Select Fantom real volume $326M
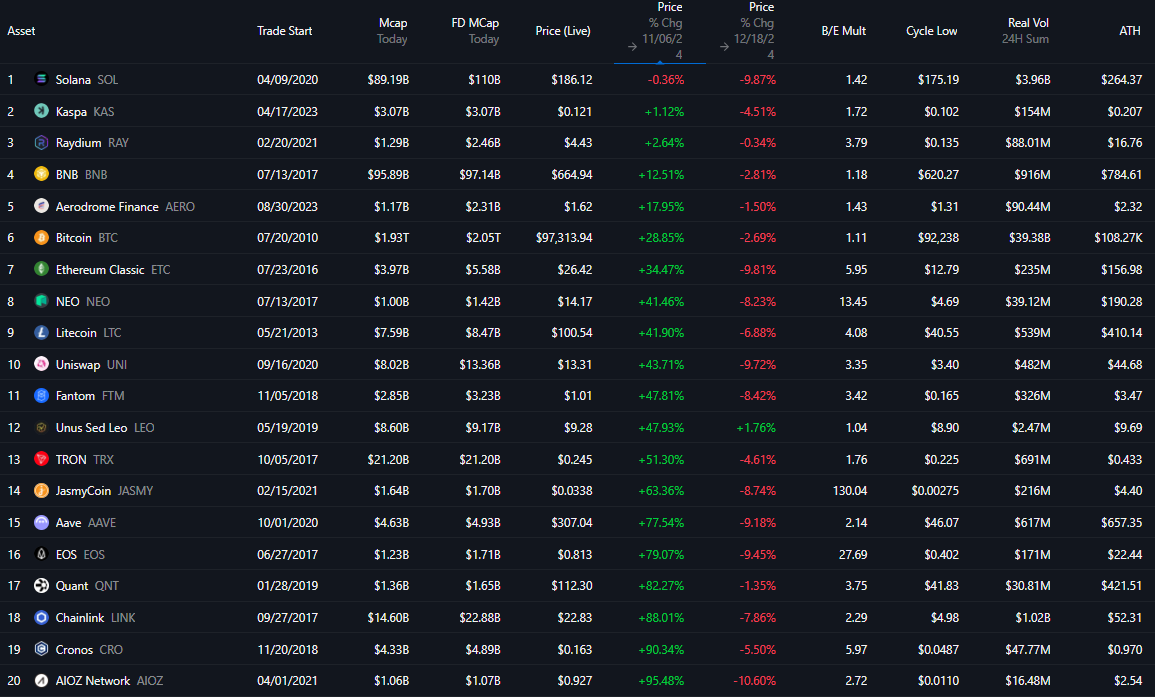This screenshot has height=697, width=1155. click(1033, 396)
